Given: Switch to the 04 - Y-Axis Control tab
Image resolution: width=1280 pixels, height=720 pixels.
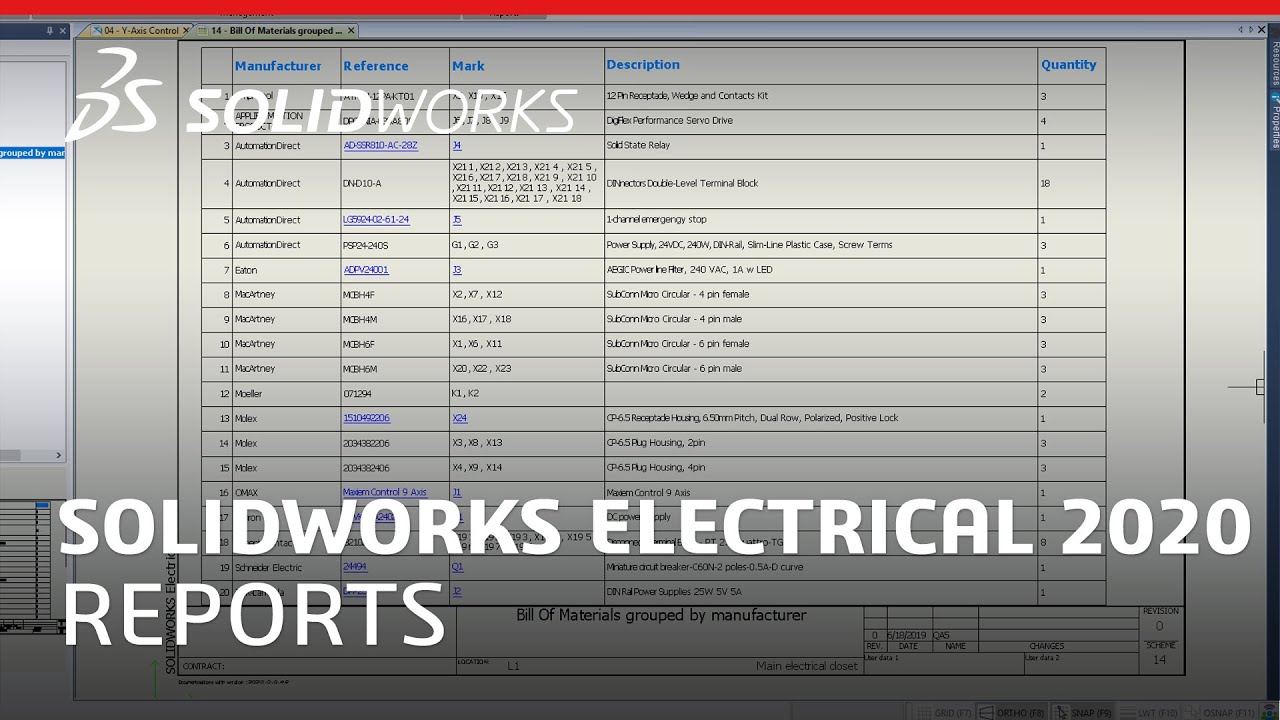Looking at the screenshot, I should click(135, 31).
